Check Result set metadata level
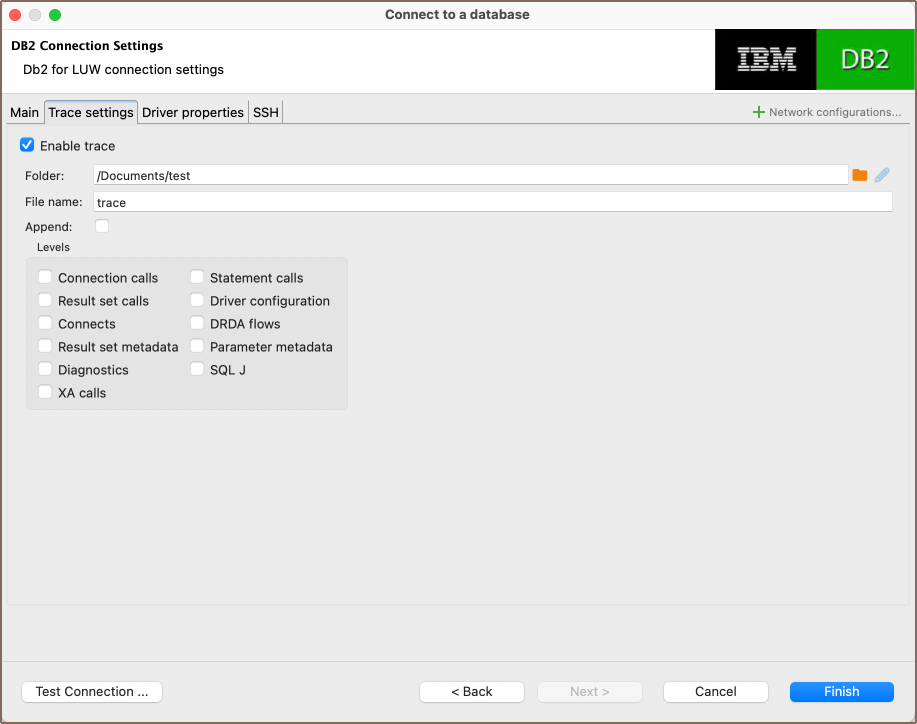 pyautogui.click(x=45, y=346)
